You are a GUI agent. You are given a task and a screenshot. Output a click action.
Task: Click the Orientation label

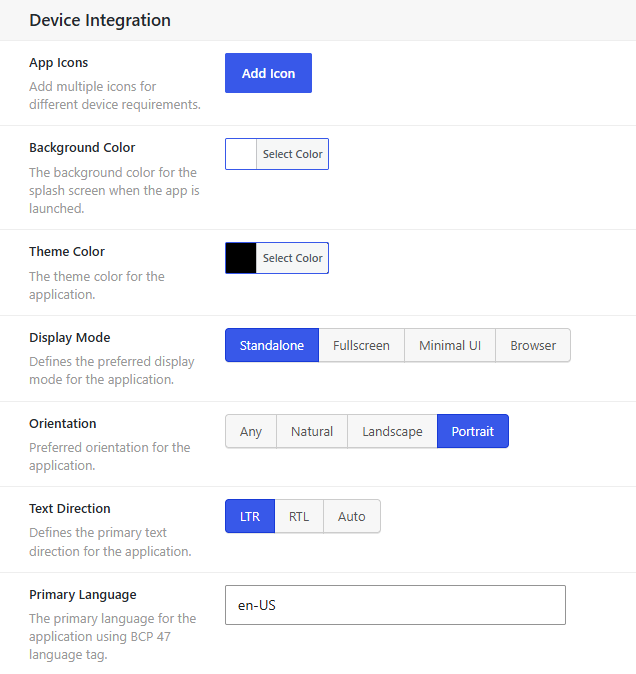pyautogui.click(x=63, y=424)
